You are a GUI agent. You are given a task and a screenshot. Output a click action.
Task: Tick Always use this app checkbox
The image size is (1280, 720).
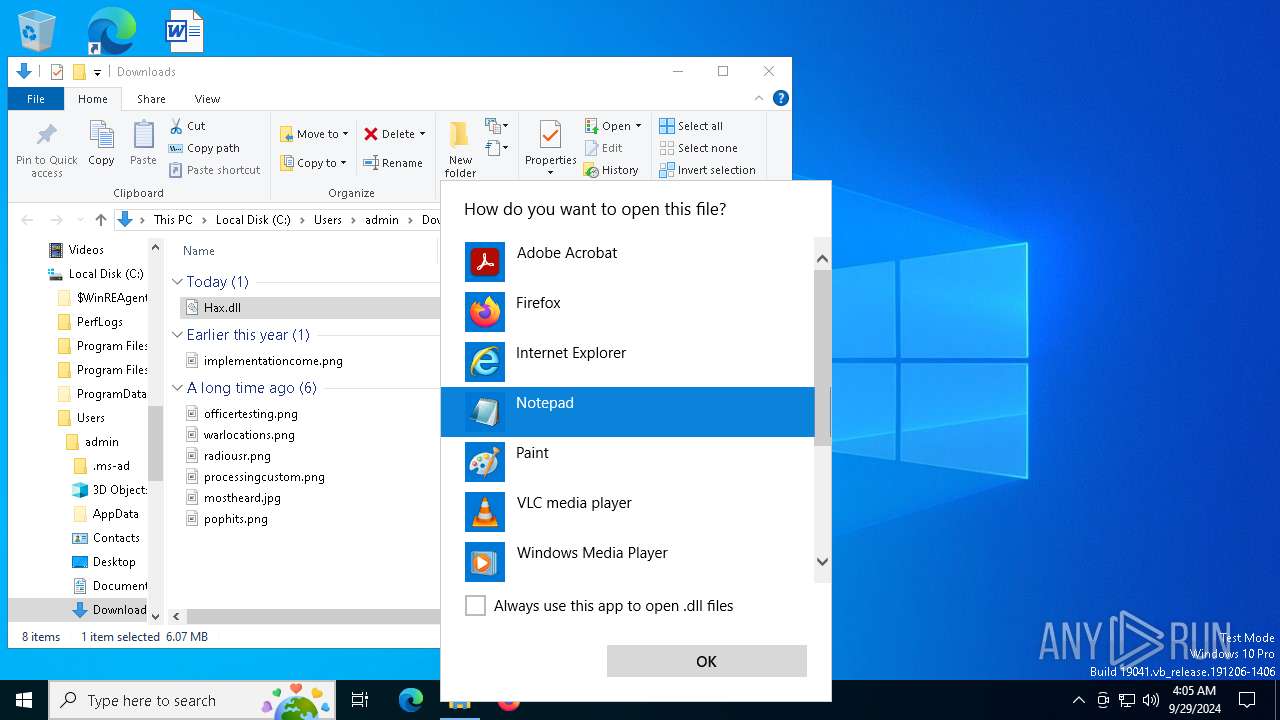coord(476,606)
